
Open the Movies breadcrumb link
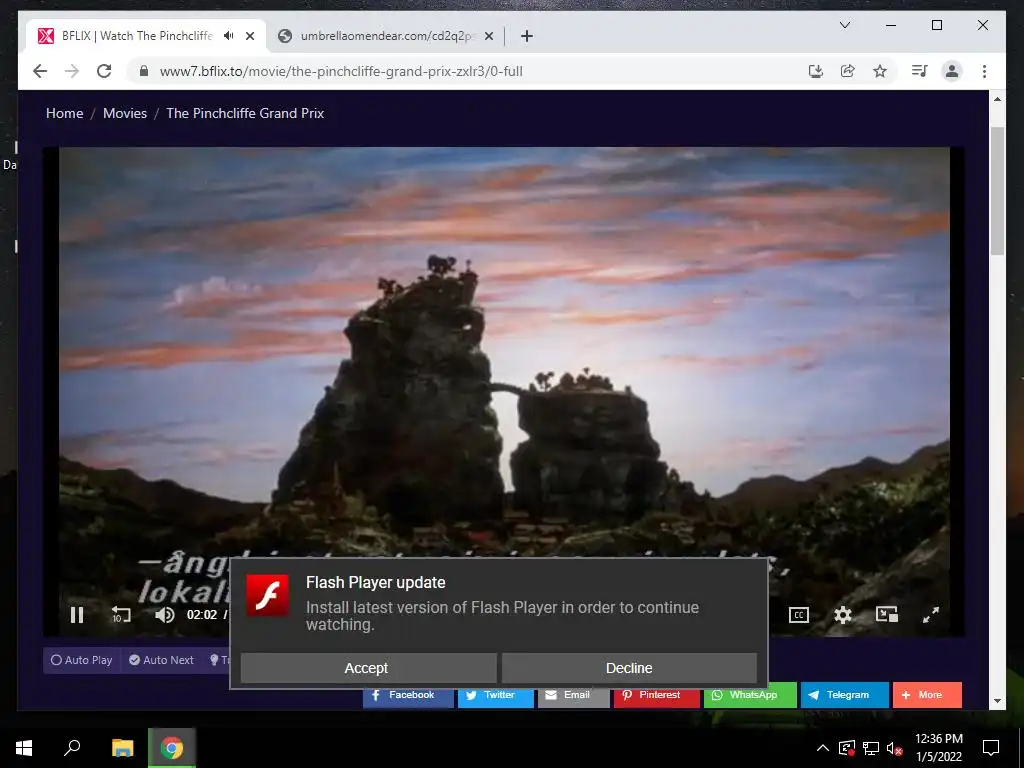pyautogui.click(x=125, y=113)
